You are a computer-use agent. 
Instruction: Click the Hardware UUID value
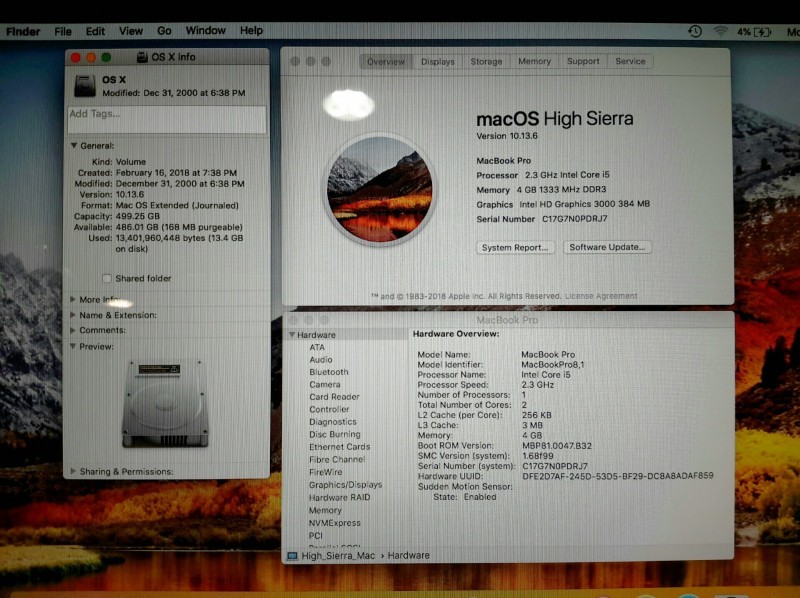pos(617,476)
